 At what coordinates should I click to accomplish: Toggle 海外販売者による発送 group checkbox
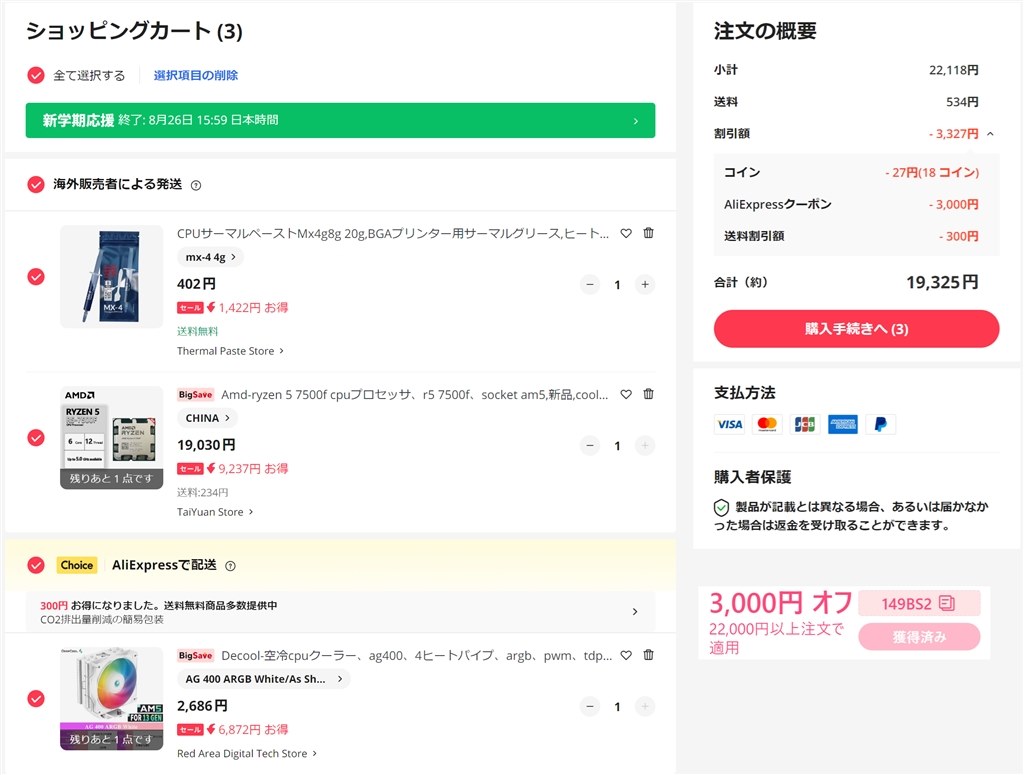[x=36, y=185]
